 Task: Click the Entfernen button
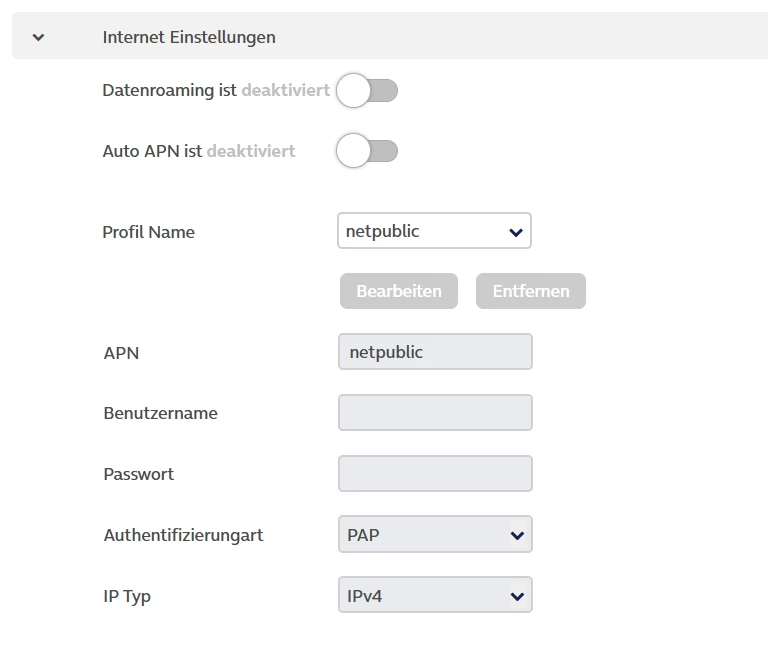(x=530, y=291)
